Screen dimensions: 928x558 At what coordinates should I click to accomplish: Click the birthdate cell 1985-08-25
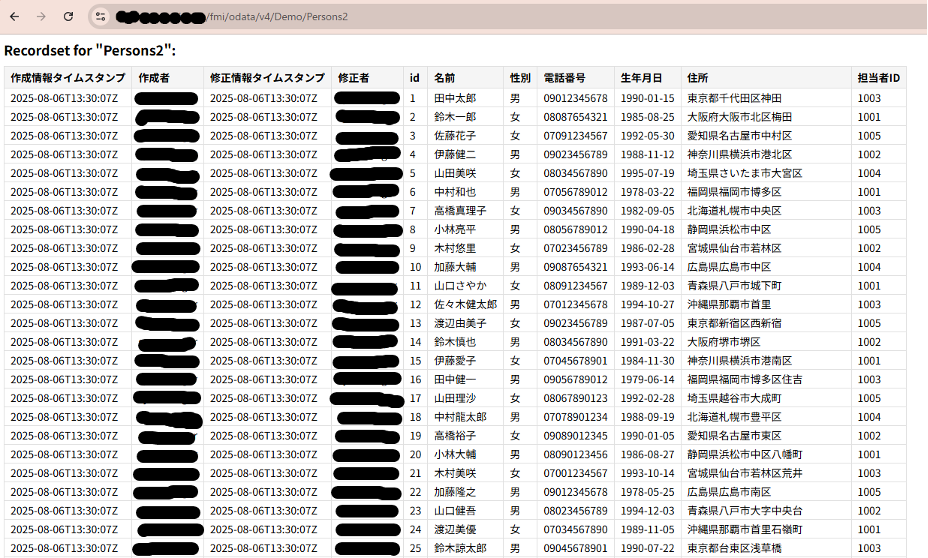coord(647,117)
